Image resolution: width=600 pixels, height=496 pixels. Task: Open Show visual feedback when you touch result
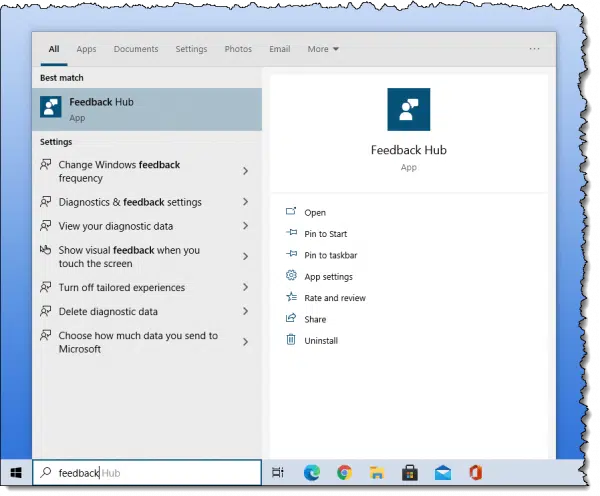tap(145, 256)
